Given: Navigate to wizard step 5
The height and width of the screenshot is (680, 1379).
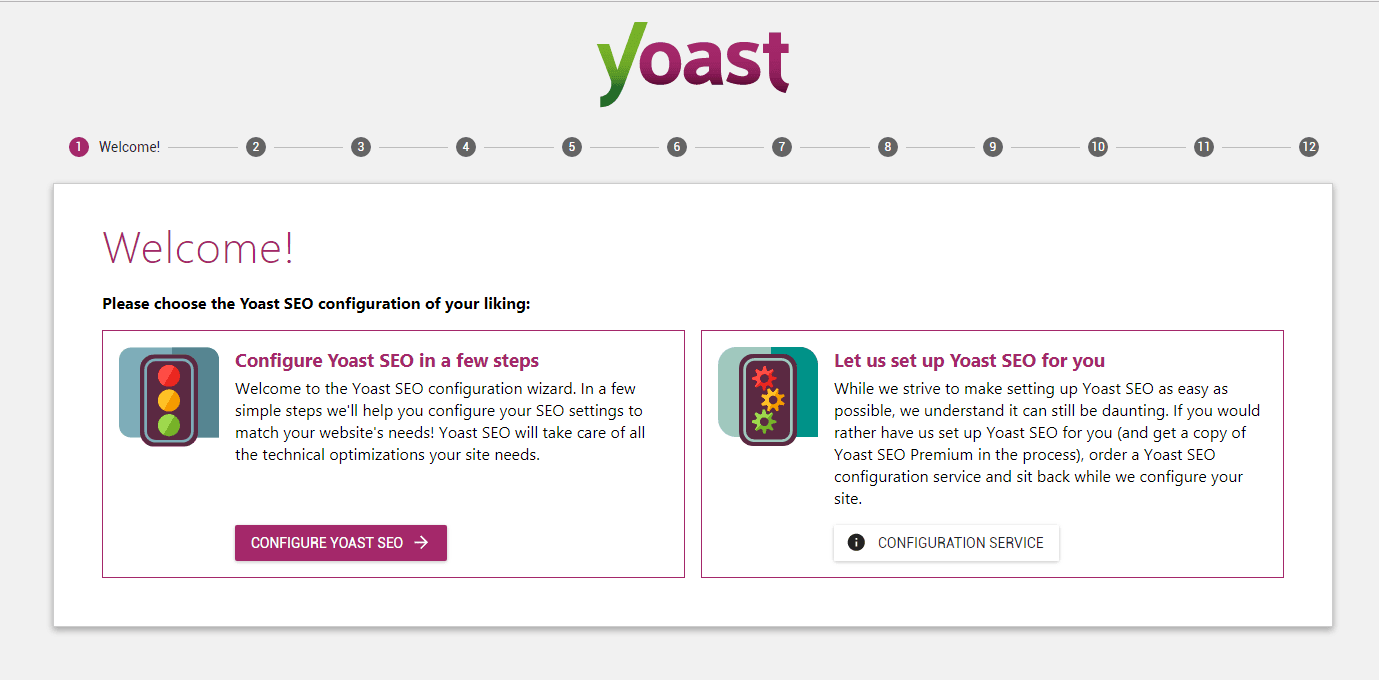Looking at the screenshot, I should [x=572, y=147].
